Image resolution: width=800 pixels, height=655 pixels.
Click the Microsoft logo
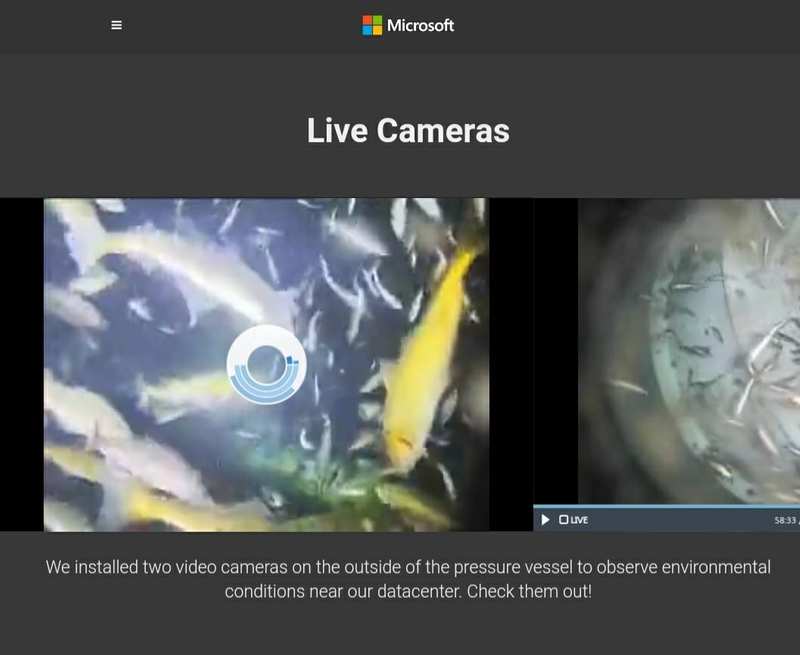click(408, 25)
